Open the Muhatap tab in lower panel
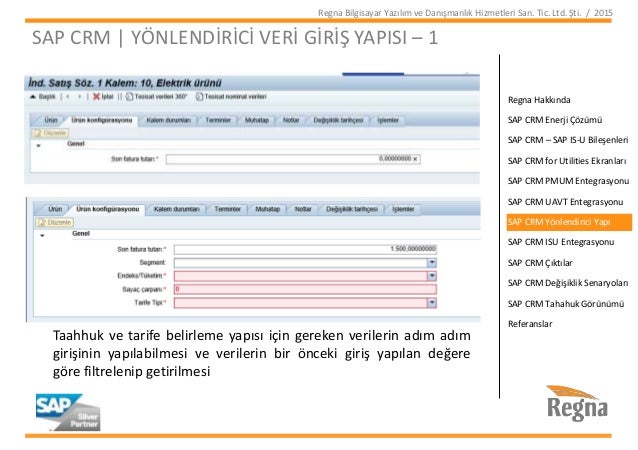This screenshot has width=638, height=450. [x=267, y=209]
